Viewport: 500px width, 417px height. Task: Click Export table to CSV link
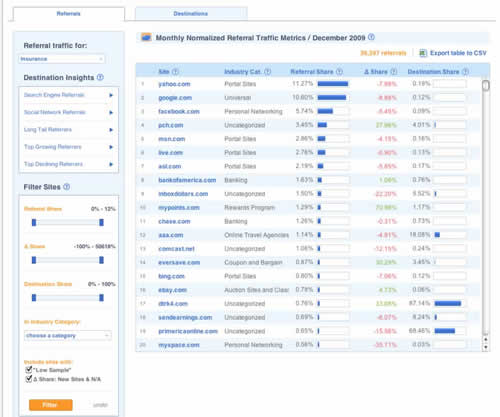(x=458, y=53)
